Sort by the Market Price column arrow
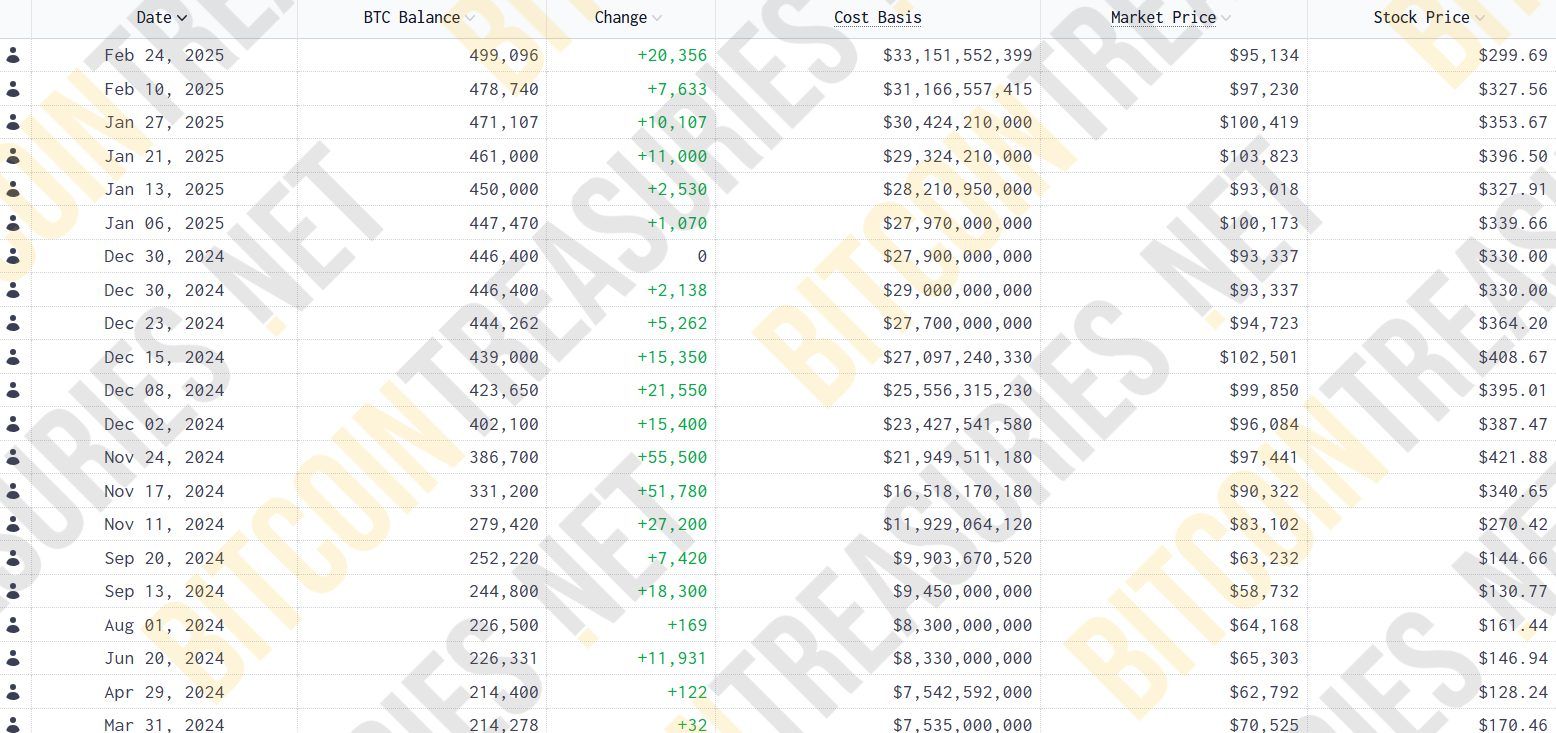 click(x=1226, y=18)
